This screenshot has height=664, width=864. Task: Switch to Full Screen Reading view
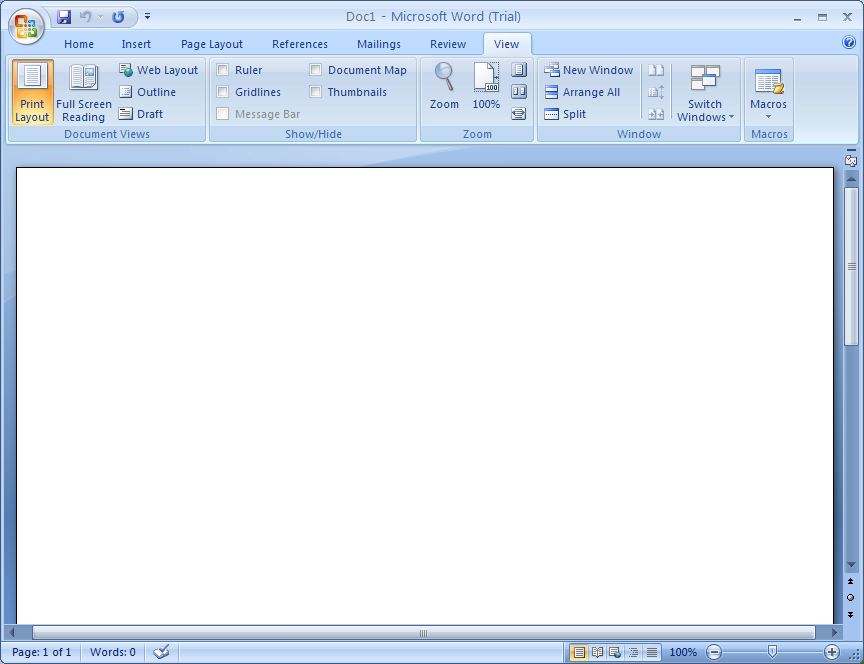point(84,92)
